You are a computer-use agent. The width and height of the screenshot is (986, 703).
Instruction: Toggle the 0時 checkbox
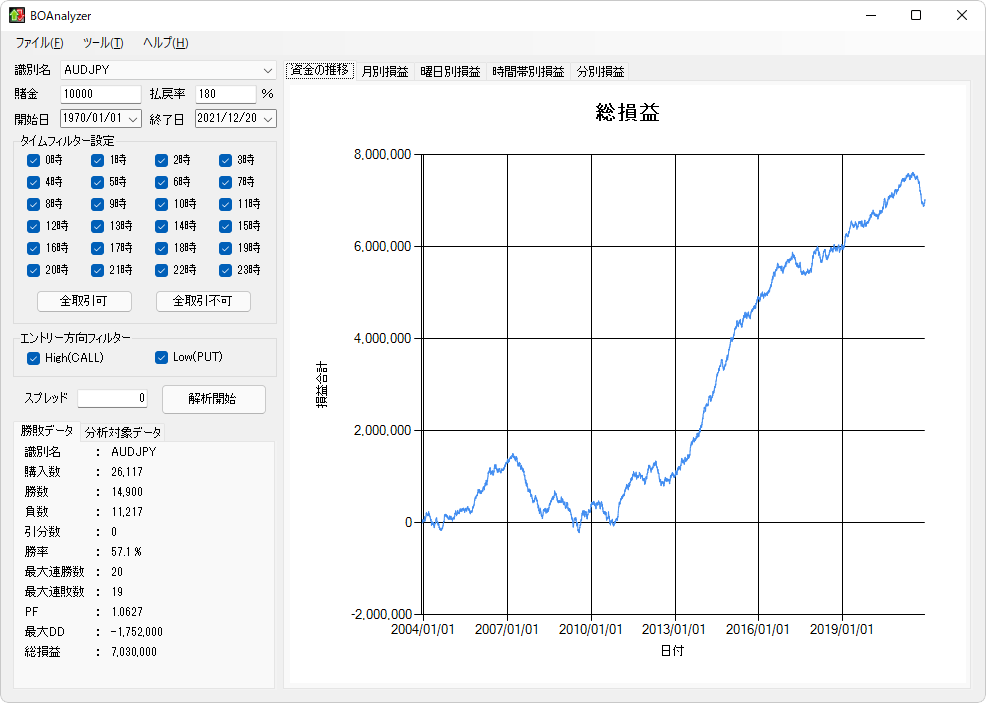[33, 160]
